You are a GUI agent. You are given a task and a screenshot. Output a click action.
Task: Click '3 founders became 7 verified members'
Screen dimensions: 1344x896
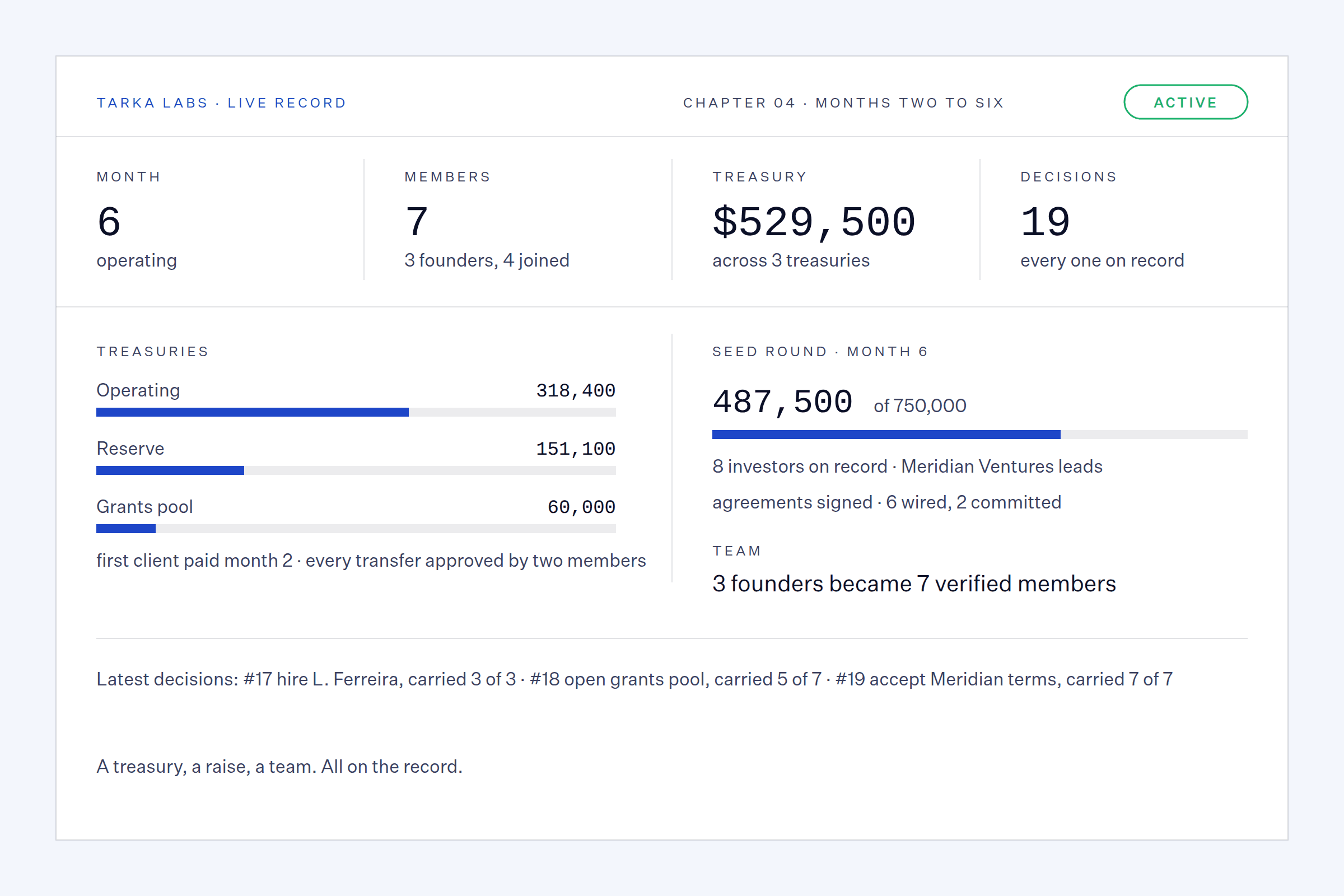tap(914, 584)
